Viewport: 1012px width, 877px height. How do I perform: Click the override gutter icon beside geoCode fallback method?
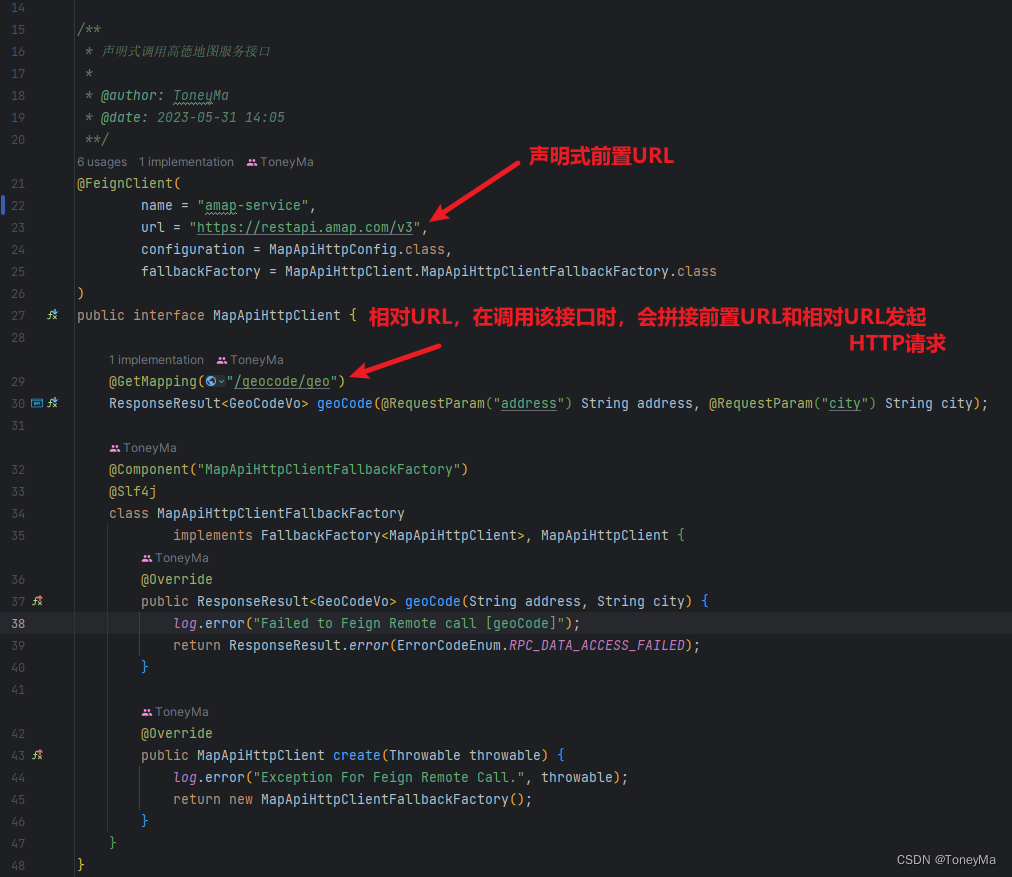[38, 601]
